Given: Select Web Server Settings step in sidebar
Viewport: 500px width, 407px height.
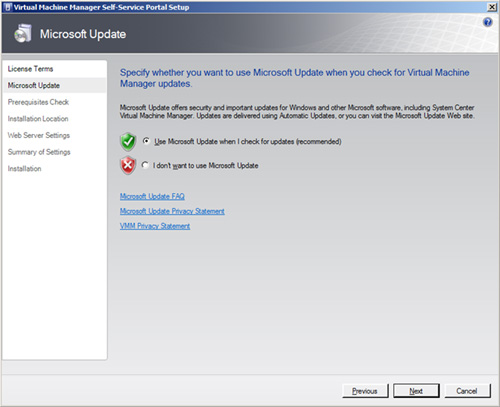Looking at the screenshot, I should (39, 135).
